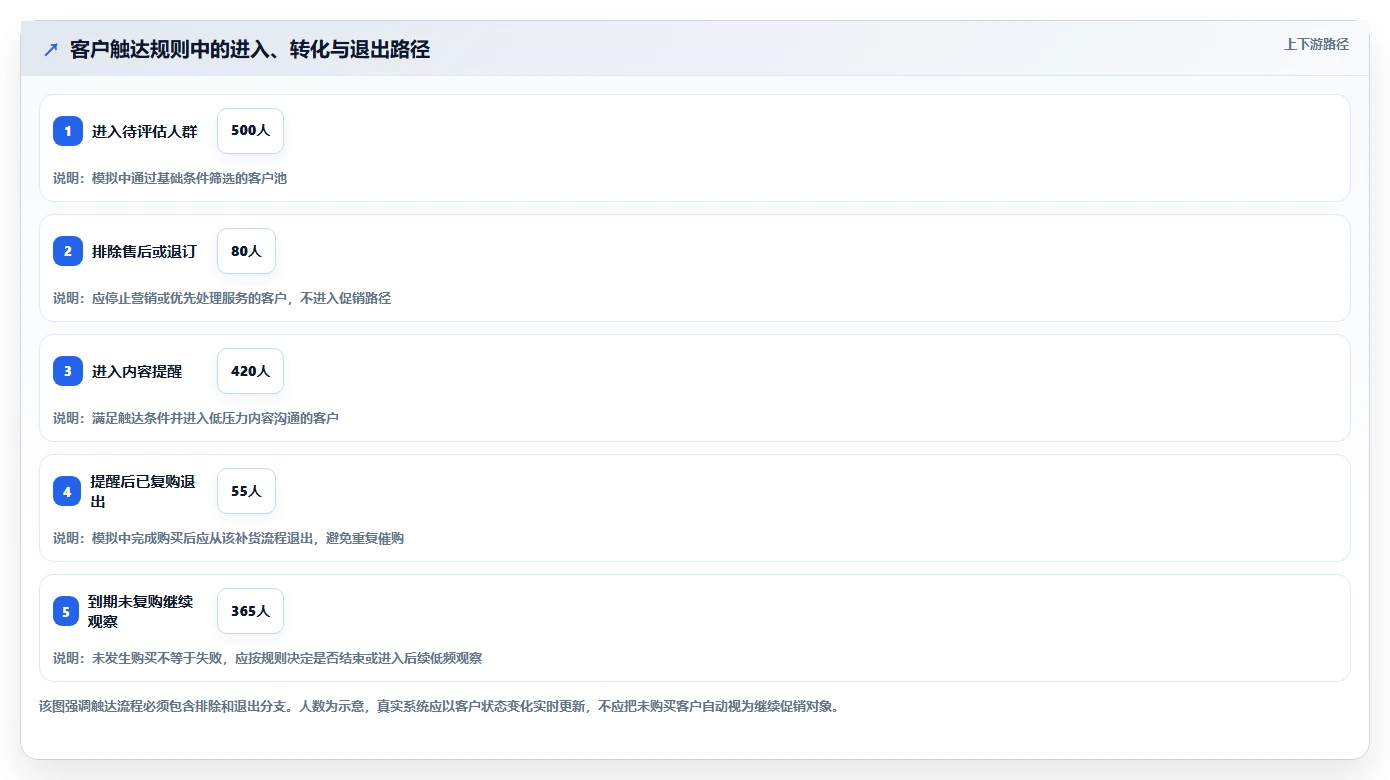Click the step 1 number badge
Image resolution: width=1390 pixels, height=780 pixels.
(x=68, y=131)
